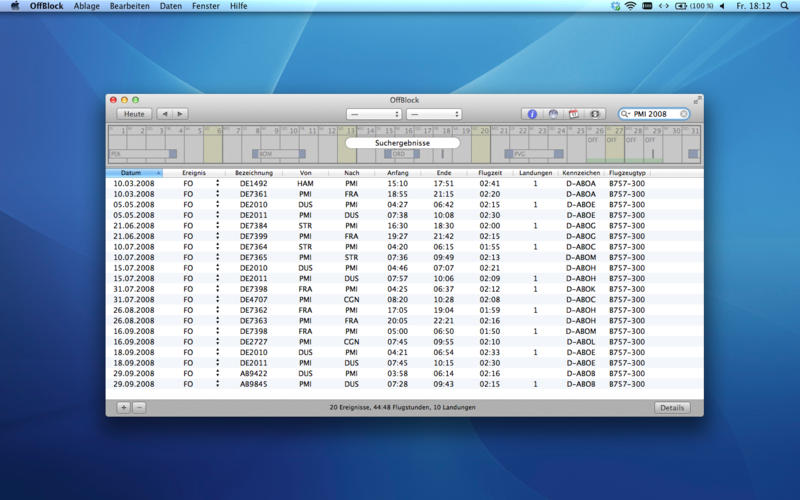Image resolution: width=800 pixels, height=500 pixels.
Task: Select the DE7399 flight cell
Action: click(x=254, y=236)
